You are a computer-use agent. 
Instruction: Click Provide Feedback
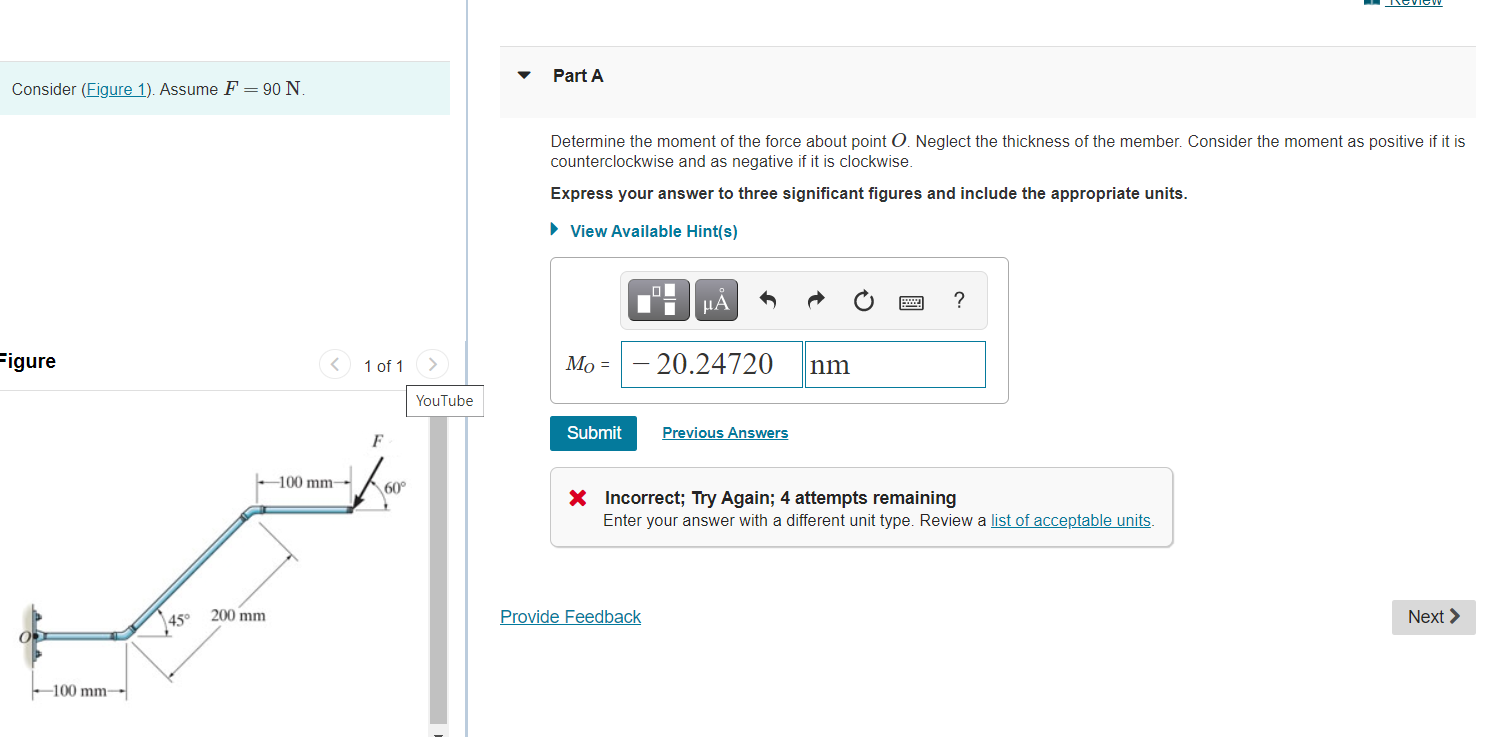pos(570,616)
